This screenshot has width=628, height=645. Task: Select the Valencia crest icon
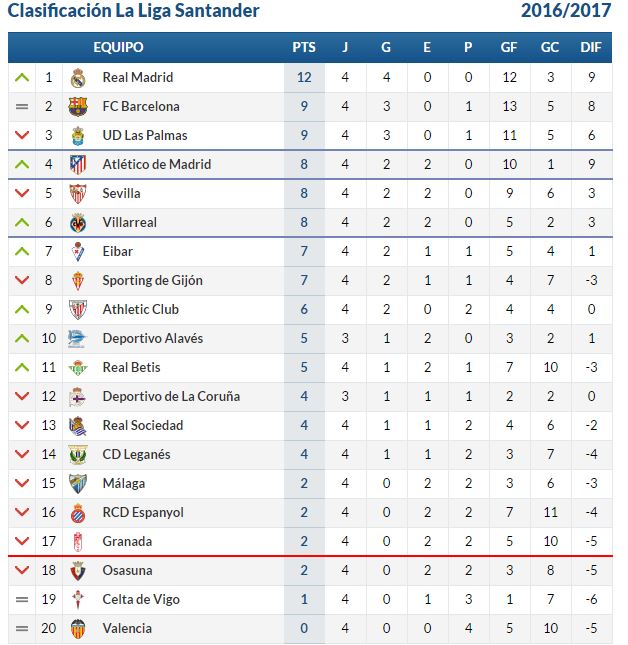pos(78,629)
